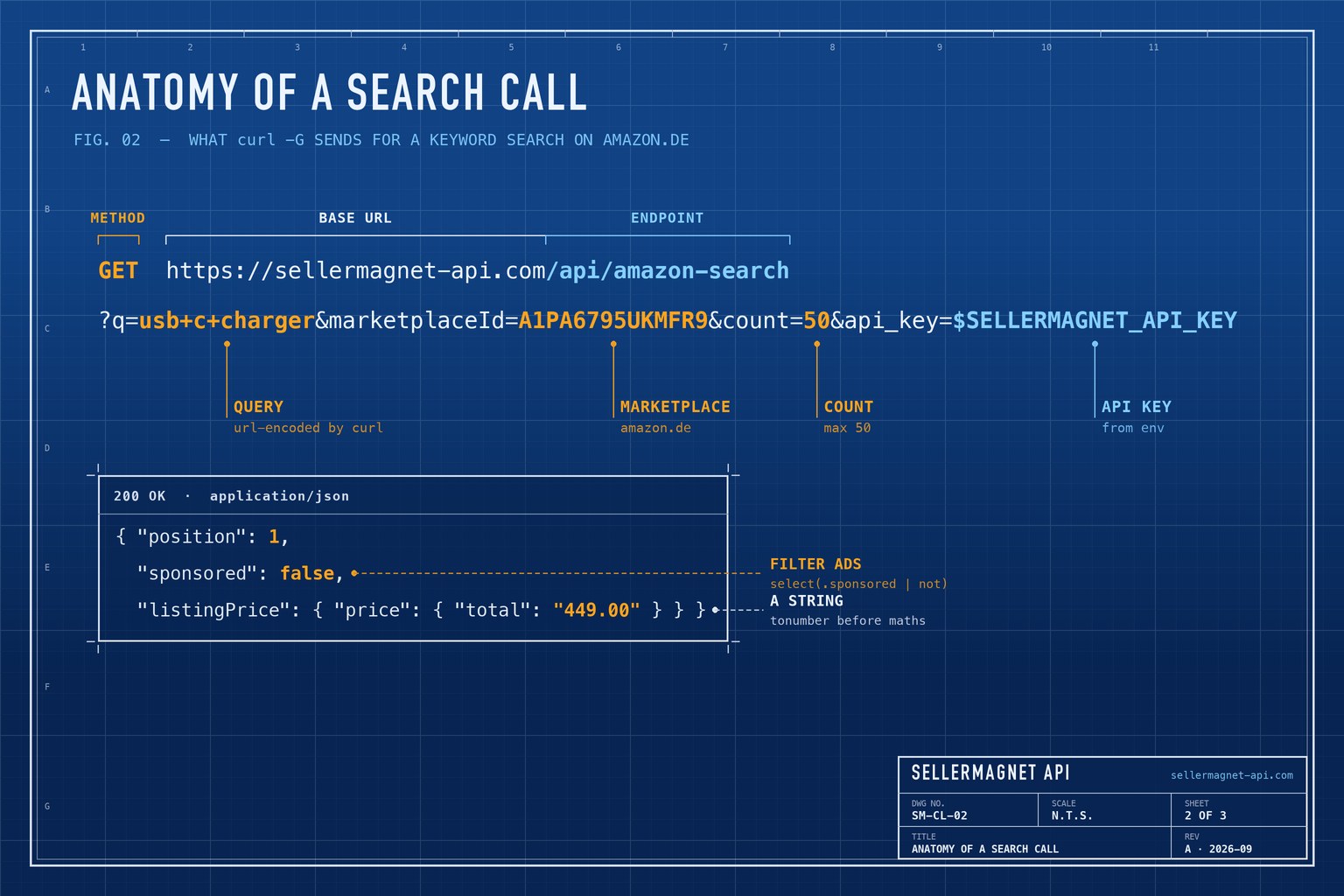Click the "position": 1 JSON line
The width and height of the screenshot is (1344, 896).
point(202,536)
